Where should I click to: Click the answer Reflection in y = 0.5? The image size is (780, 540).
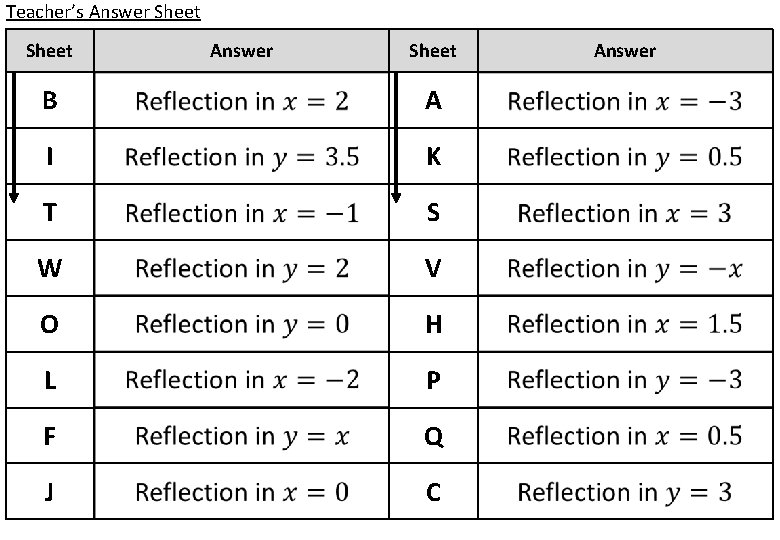coord(625,157)
